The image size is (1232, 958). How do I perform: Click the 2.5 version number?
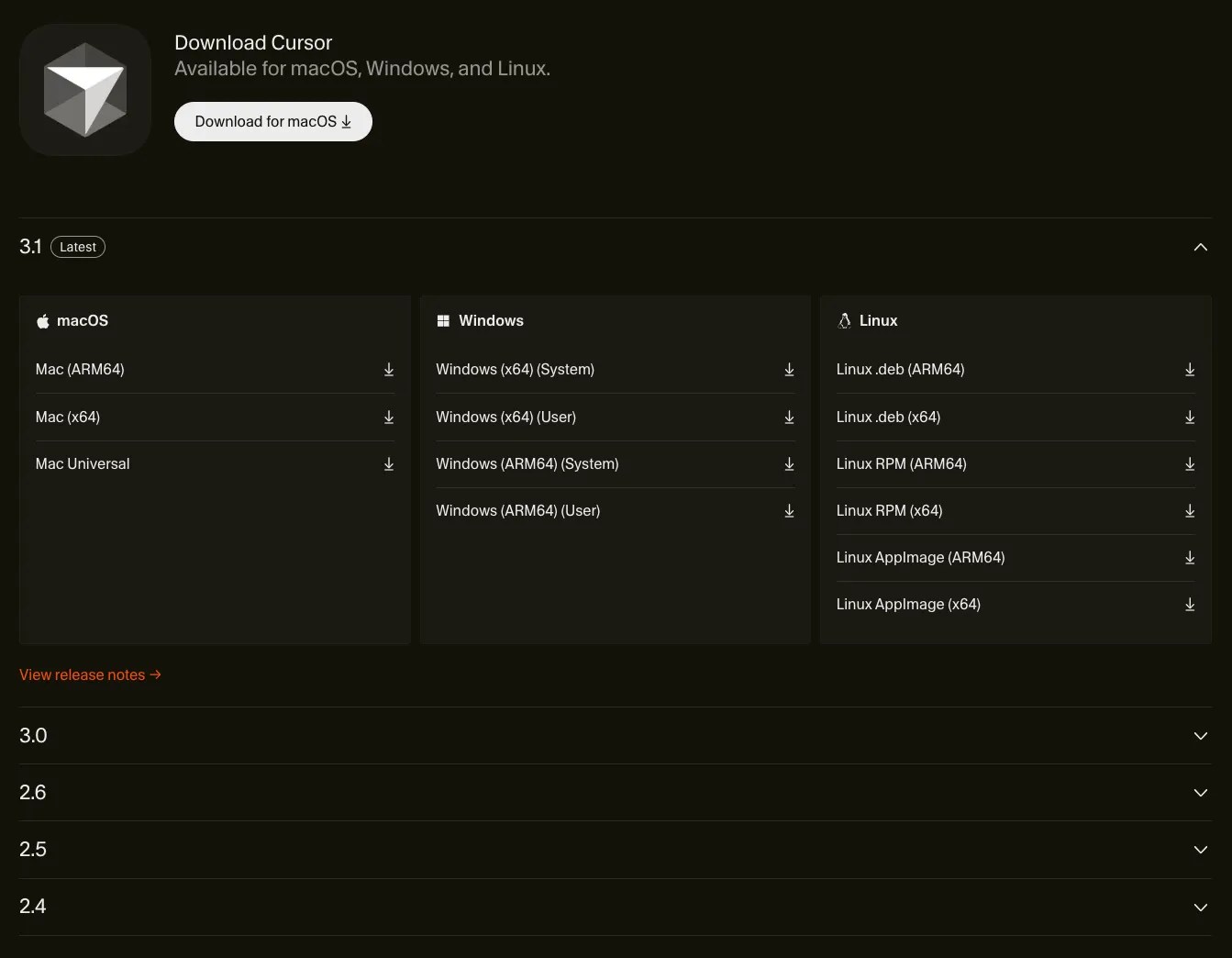pos(33,850)
